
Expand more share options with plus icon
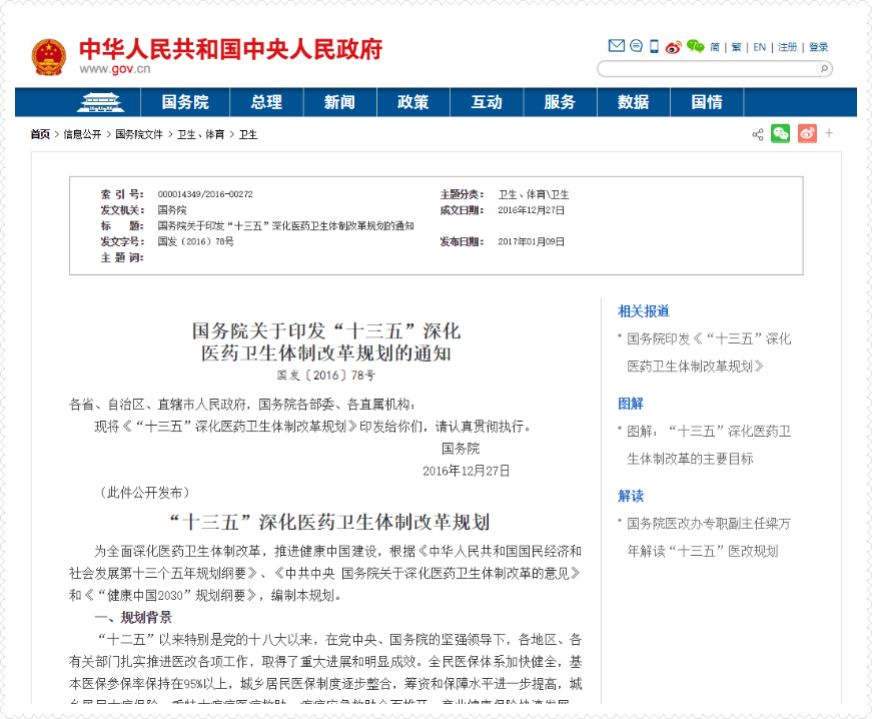pyautogui.click(x=829, y=134)
